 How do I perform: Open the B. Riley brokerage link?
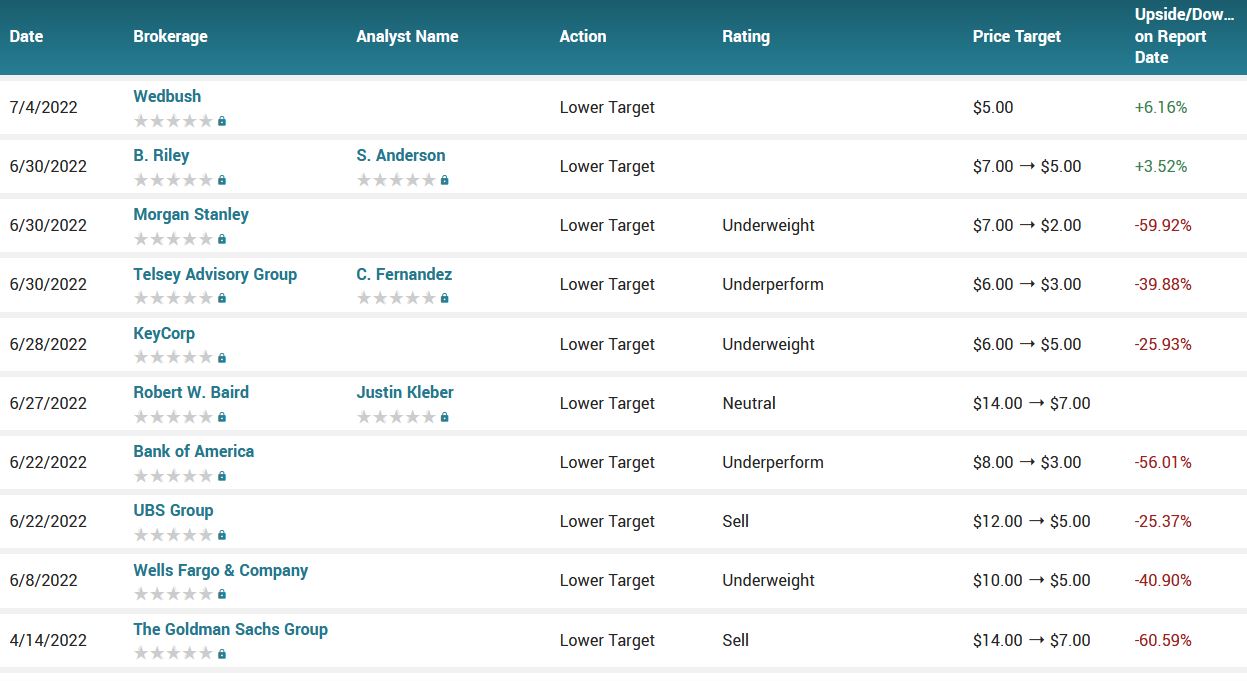tap(161, 155)
